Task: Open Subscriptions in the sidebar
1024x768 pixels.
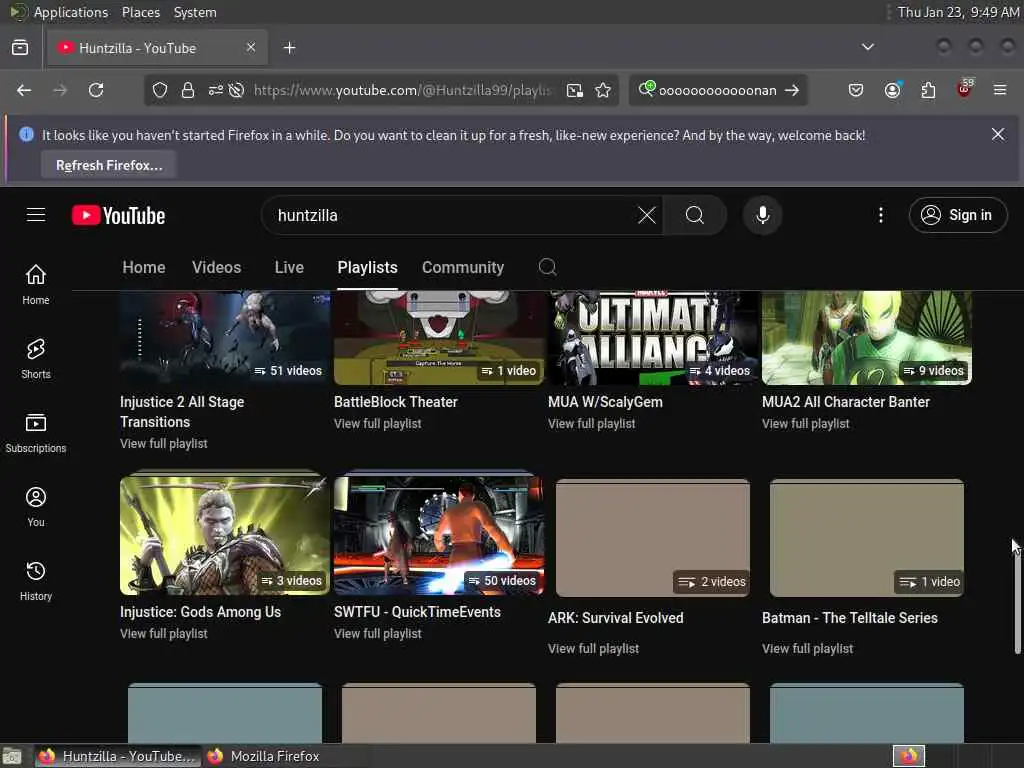Action: click(x=36, y=433)
